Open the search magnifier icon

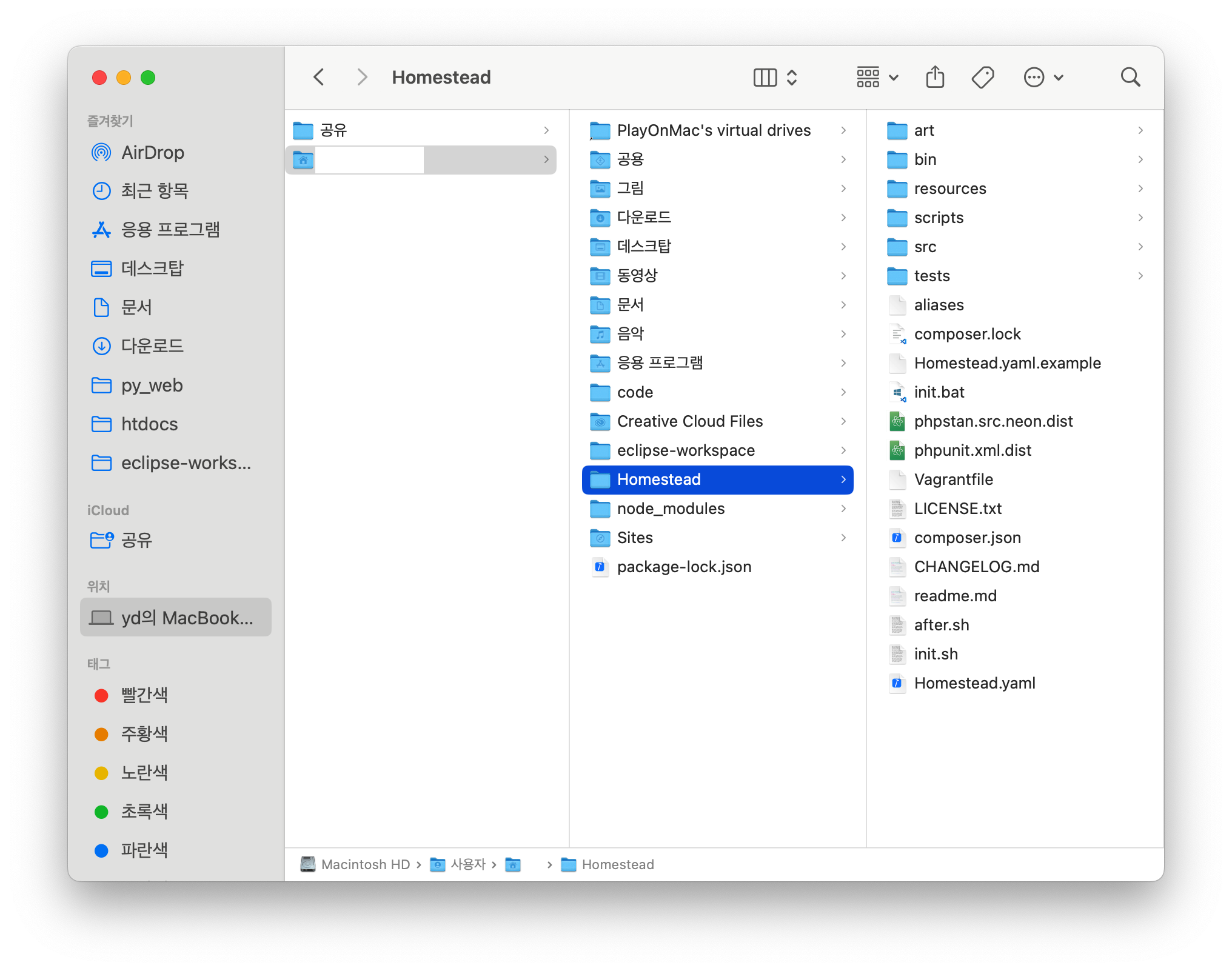1130,78
